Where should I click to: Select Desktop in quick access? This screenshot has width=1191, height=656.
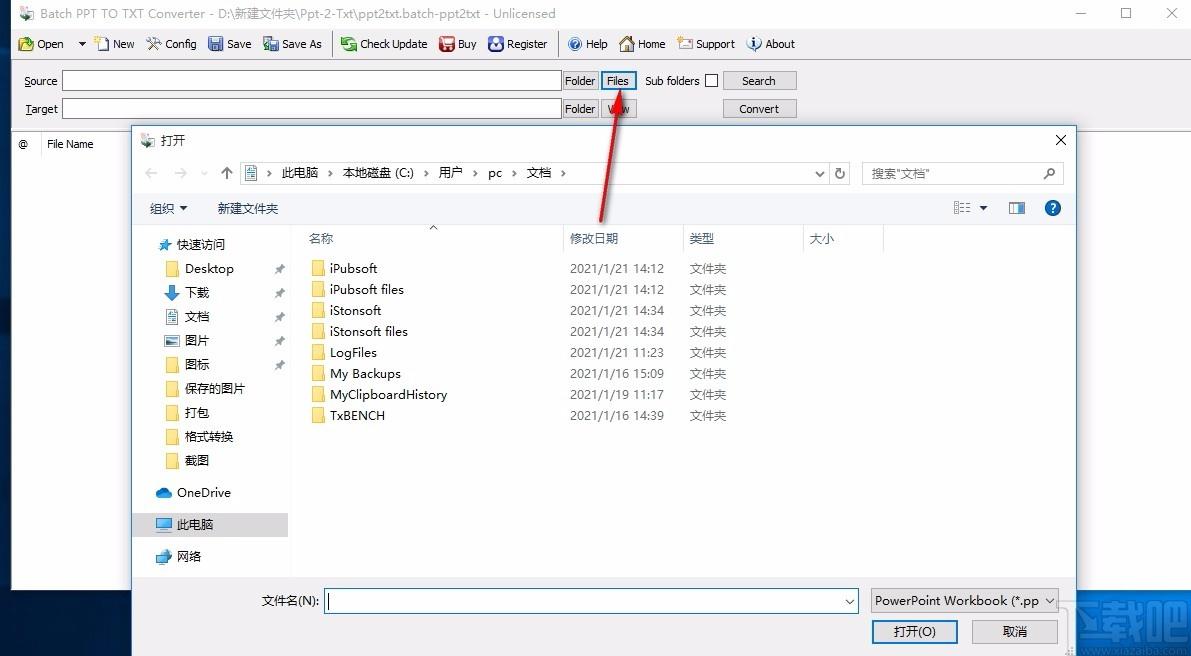209,269
